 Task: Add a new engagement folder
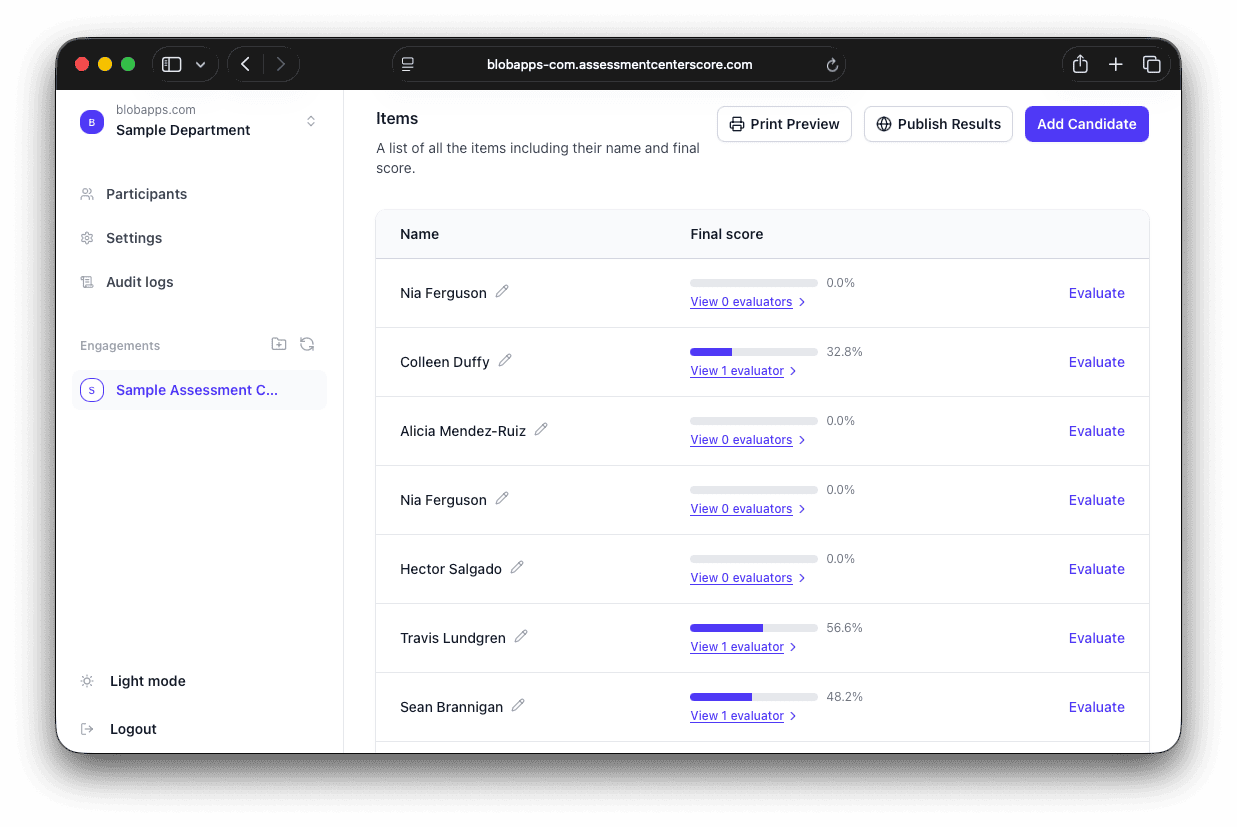point(279,344)
